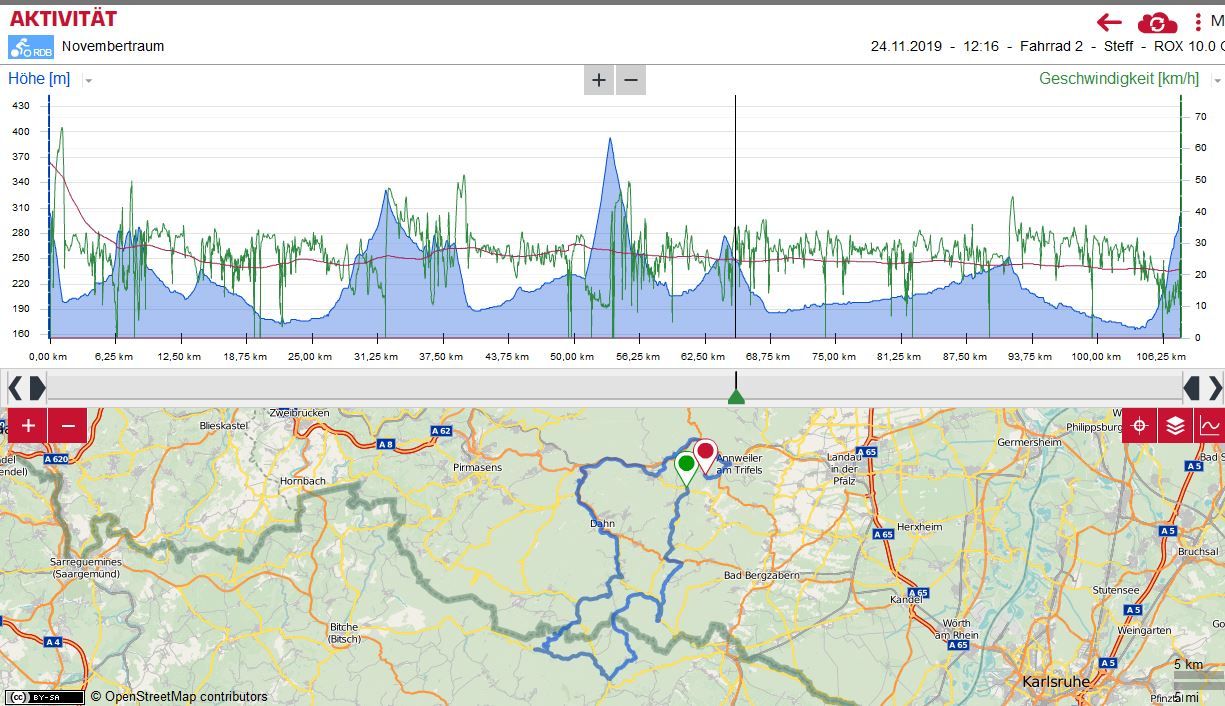Expand the Höhe [m] axis dropdown
The width and height of the screenshot is (1225, 706).
click(88, 80)
